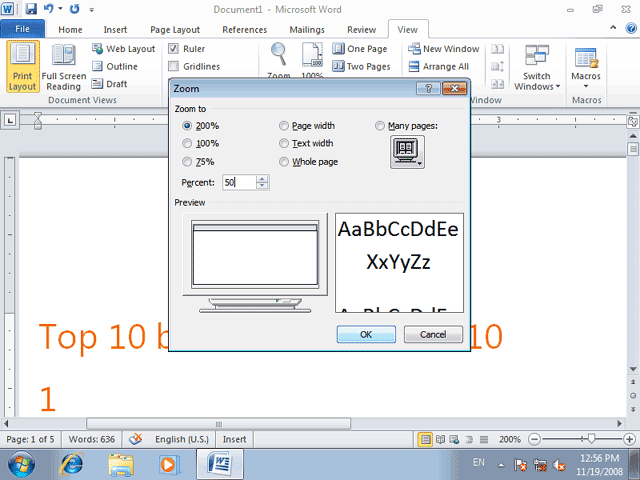This screenshot has height=480, width=640.
Task: Select the 100% zoom radio button
Action: coord(187,143)
